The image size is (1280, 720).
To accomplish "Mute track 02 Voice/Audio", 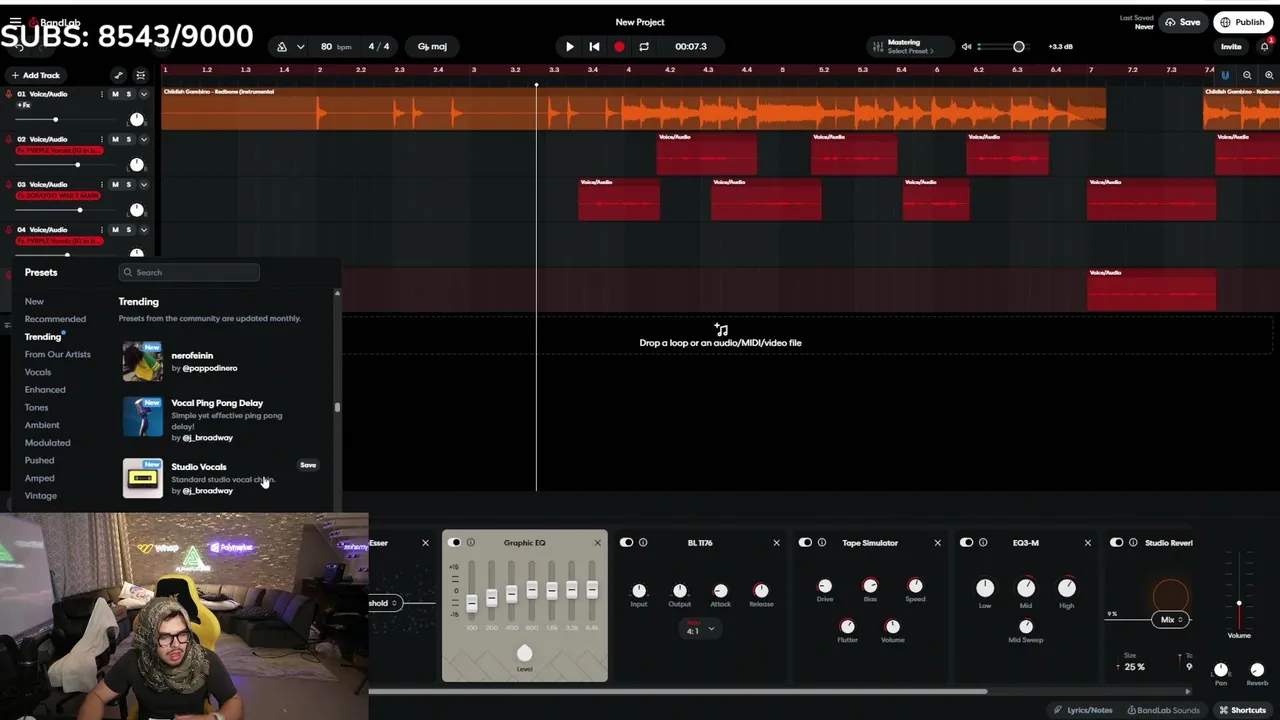I will click(115, 139).
